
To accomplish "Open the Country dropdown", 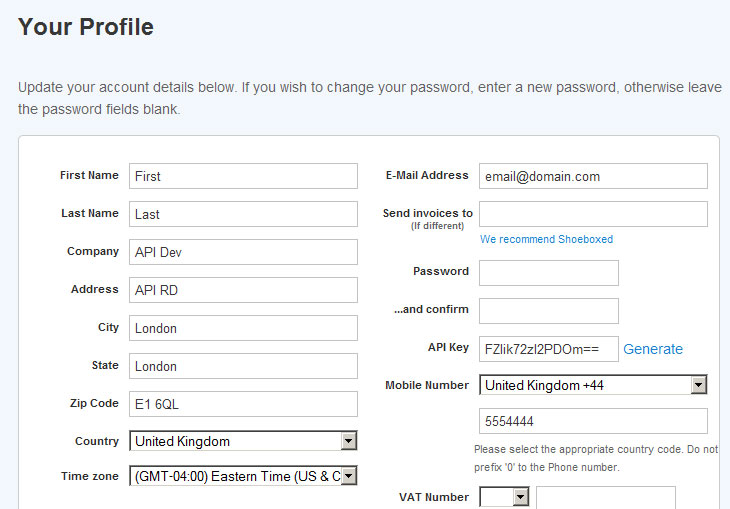I will pyautogui.click(x=243, y=441).
